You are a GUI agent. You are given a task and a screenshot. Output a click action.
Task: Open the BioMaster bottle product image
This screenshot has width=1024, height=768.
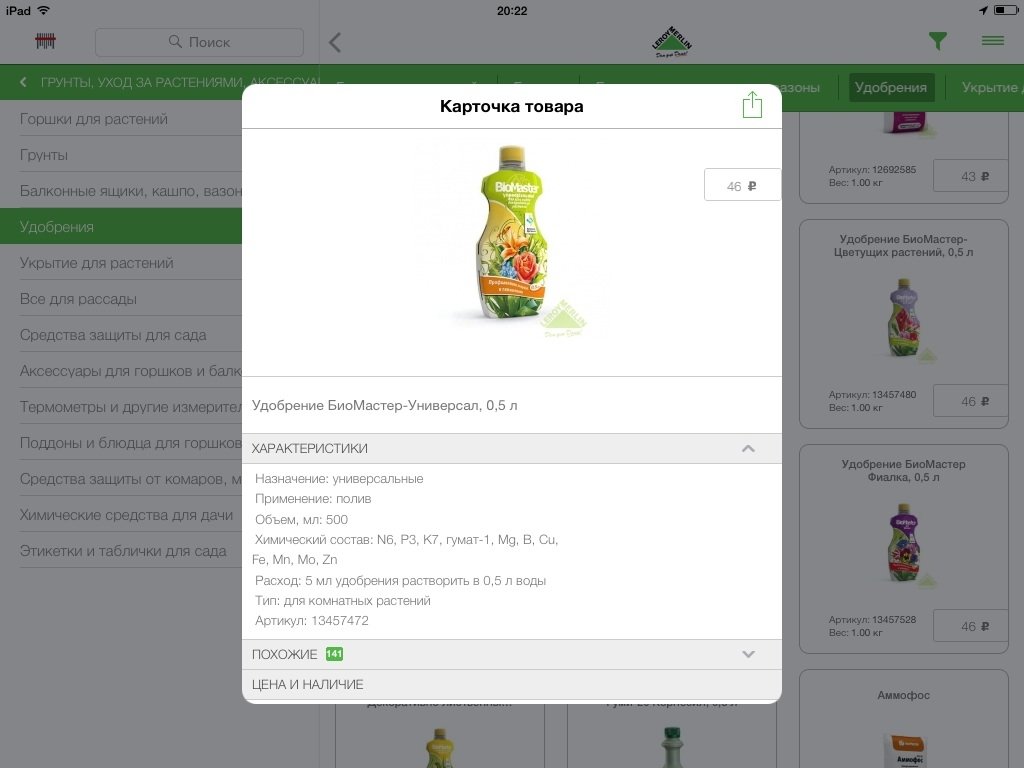point(511,234)
